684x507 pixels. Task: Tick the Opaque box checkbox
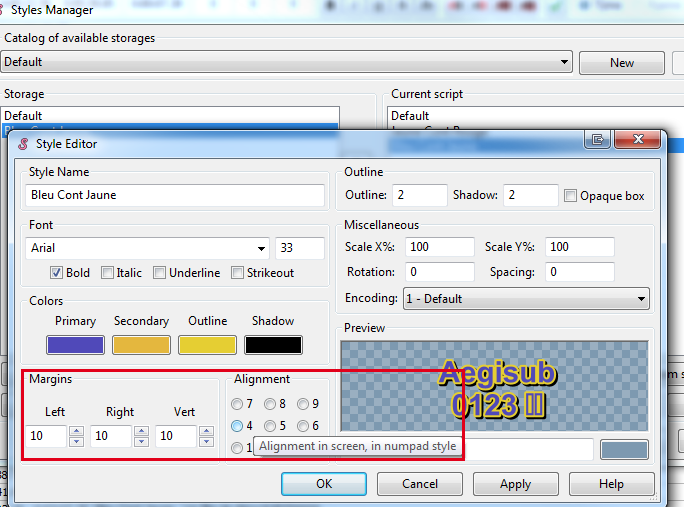(570, 195)
